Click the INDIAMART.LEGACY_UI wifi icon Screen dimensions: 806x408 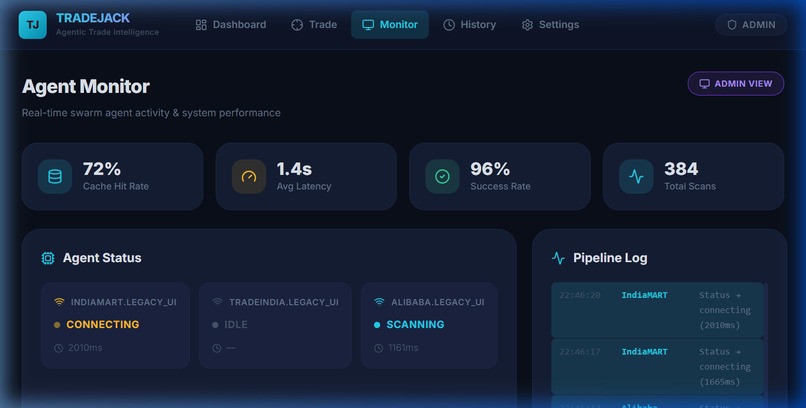(59, 302)
